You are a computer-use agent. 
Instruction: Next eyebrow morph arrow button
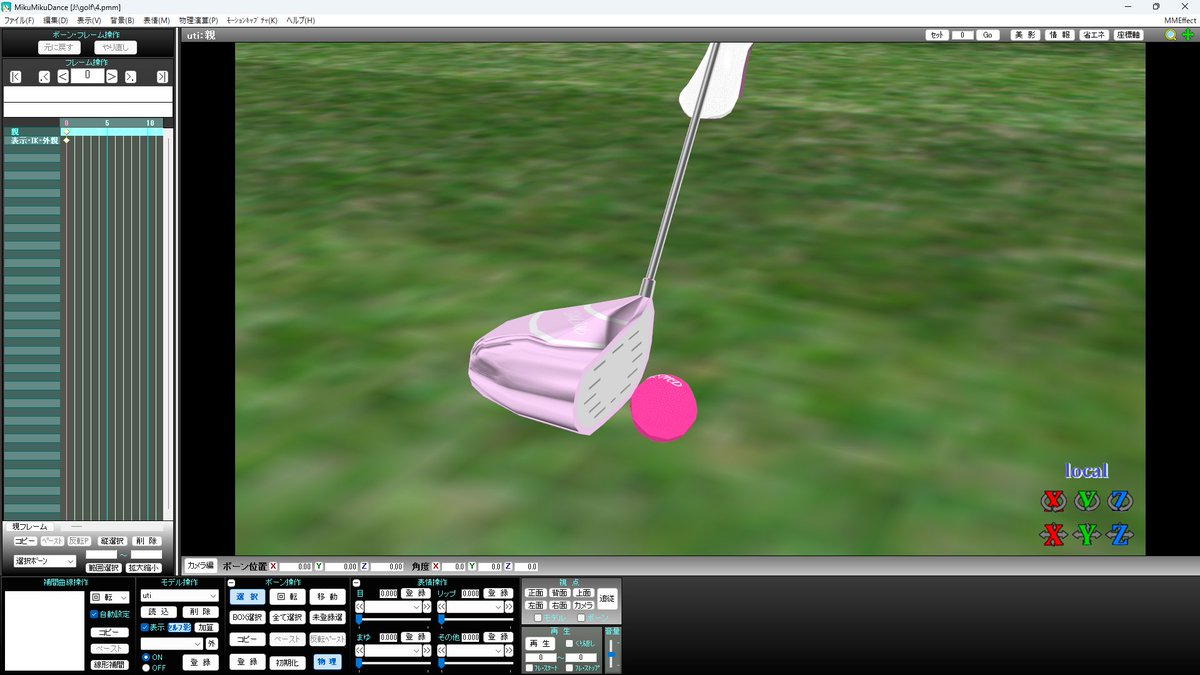point(427,651)
